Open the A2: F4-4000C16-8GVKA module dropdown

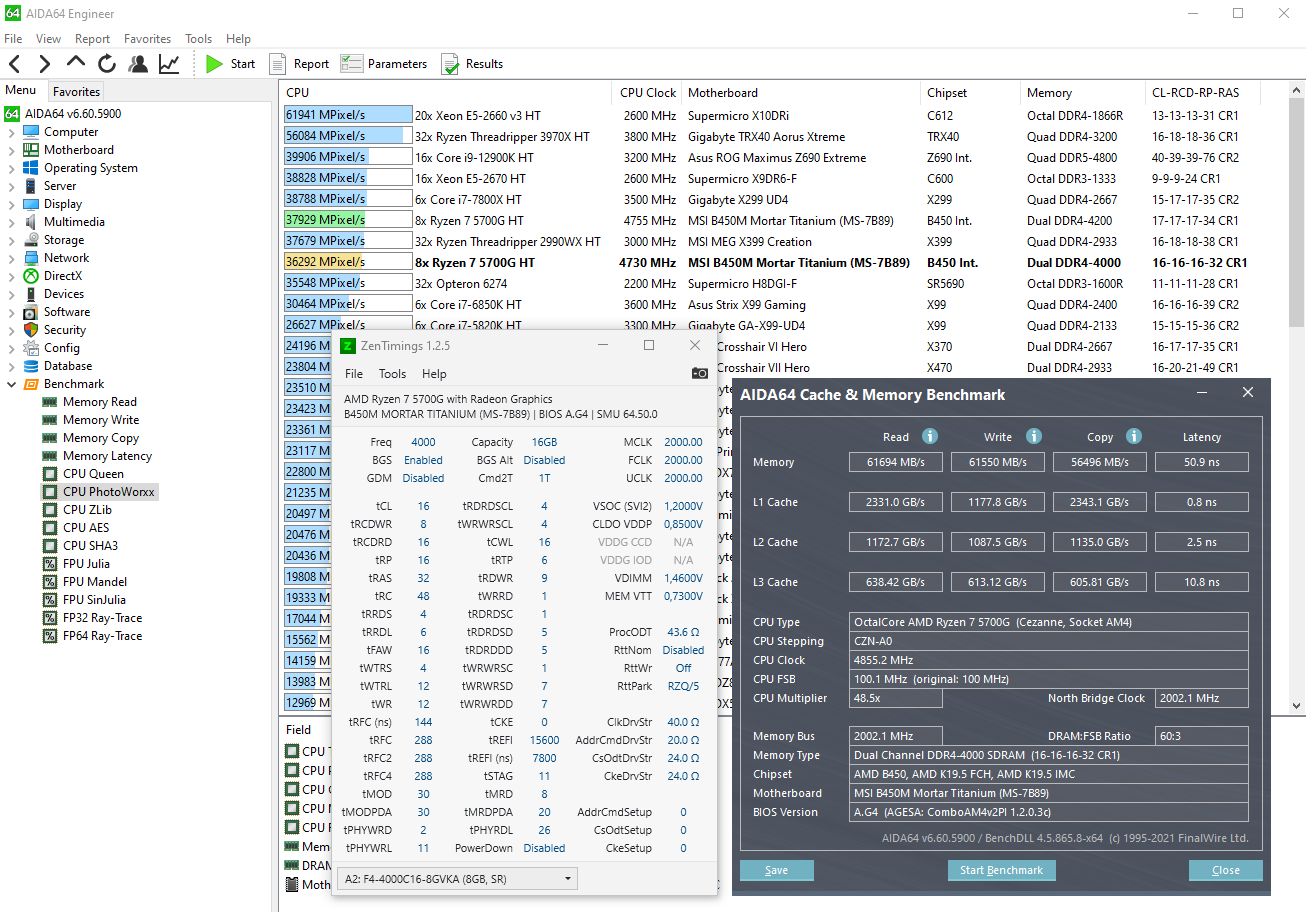(x=457, y=879)
